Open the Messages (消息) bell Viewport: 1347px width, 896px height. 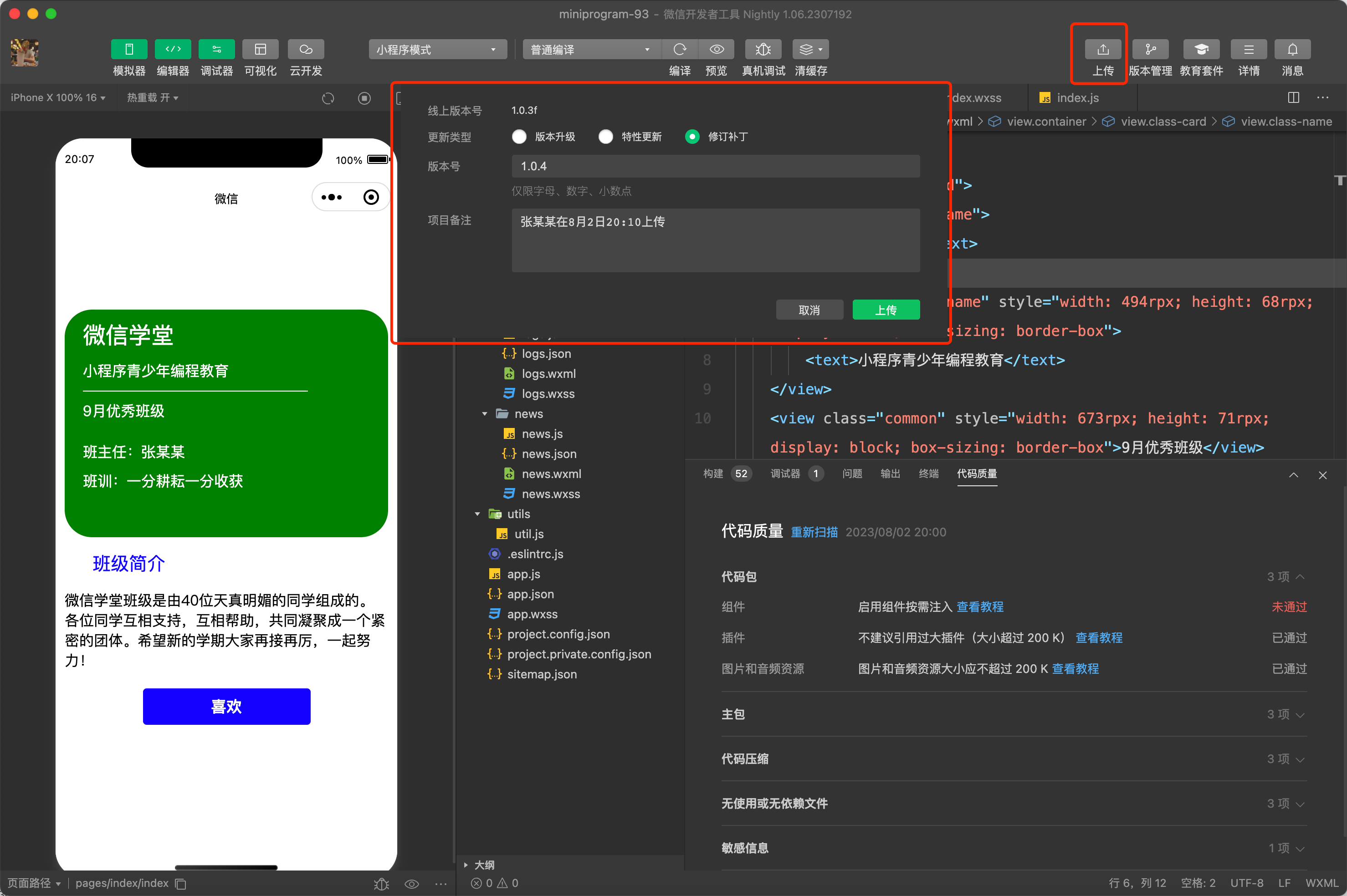coord(1292,49)
